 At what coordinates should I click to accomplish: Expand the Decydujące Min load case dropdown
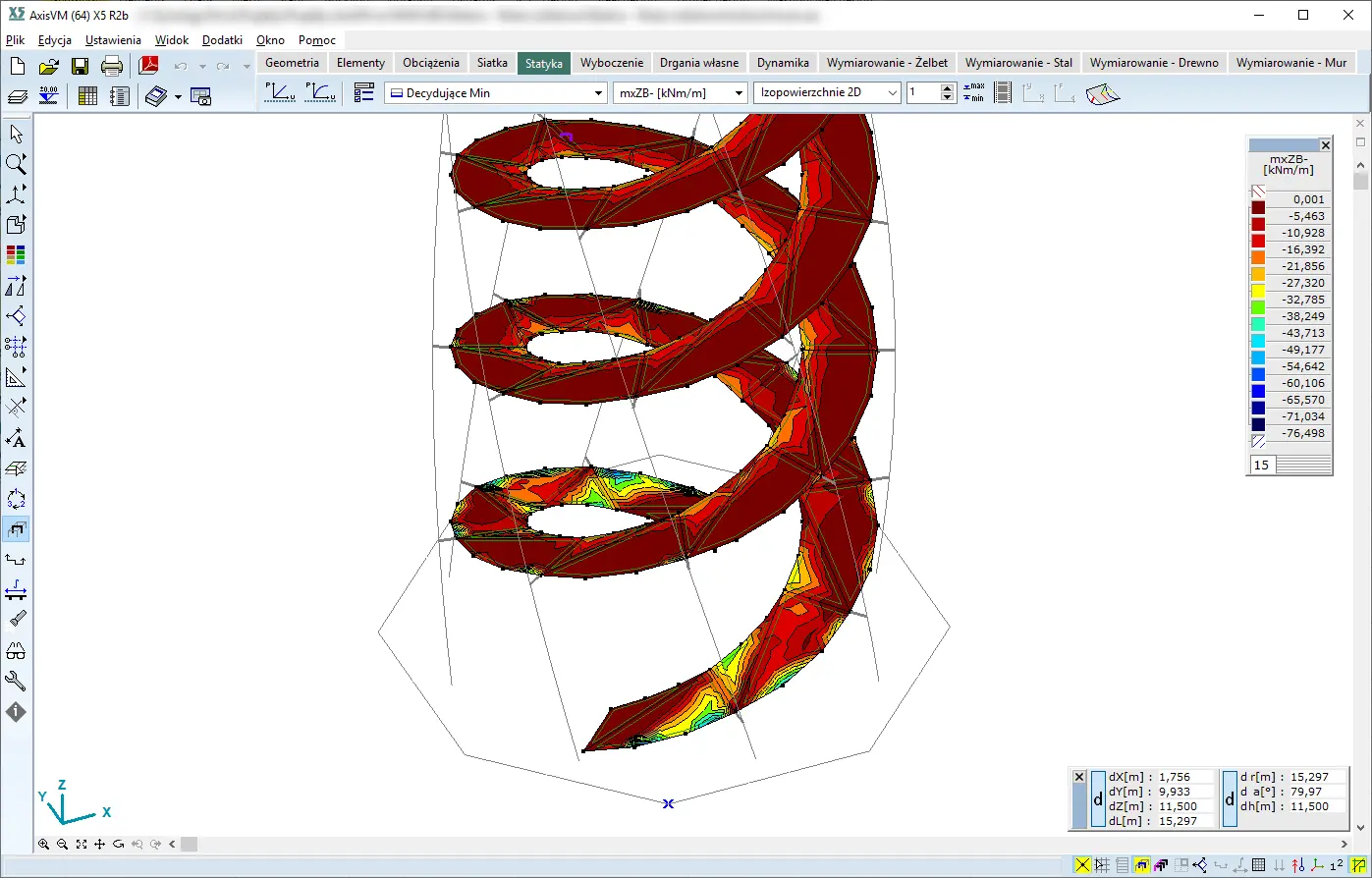(599, 93)
